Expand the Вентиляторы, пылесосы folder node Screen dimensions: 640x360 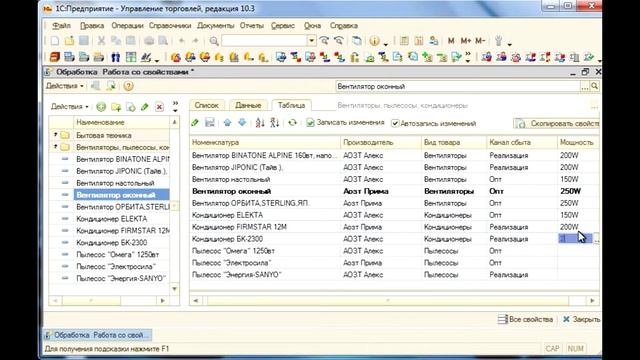point(55,147)
